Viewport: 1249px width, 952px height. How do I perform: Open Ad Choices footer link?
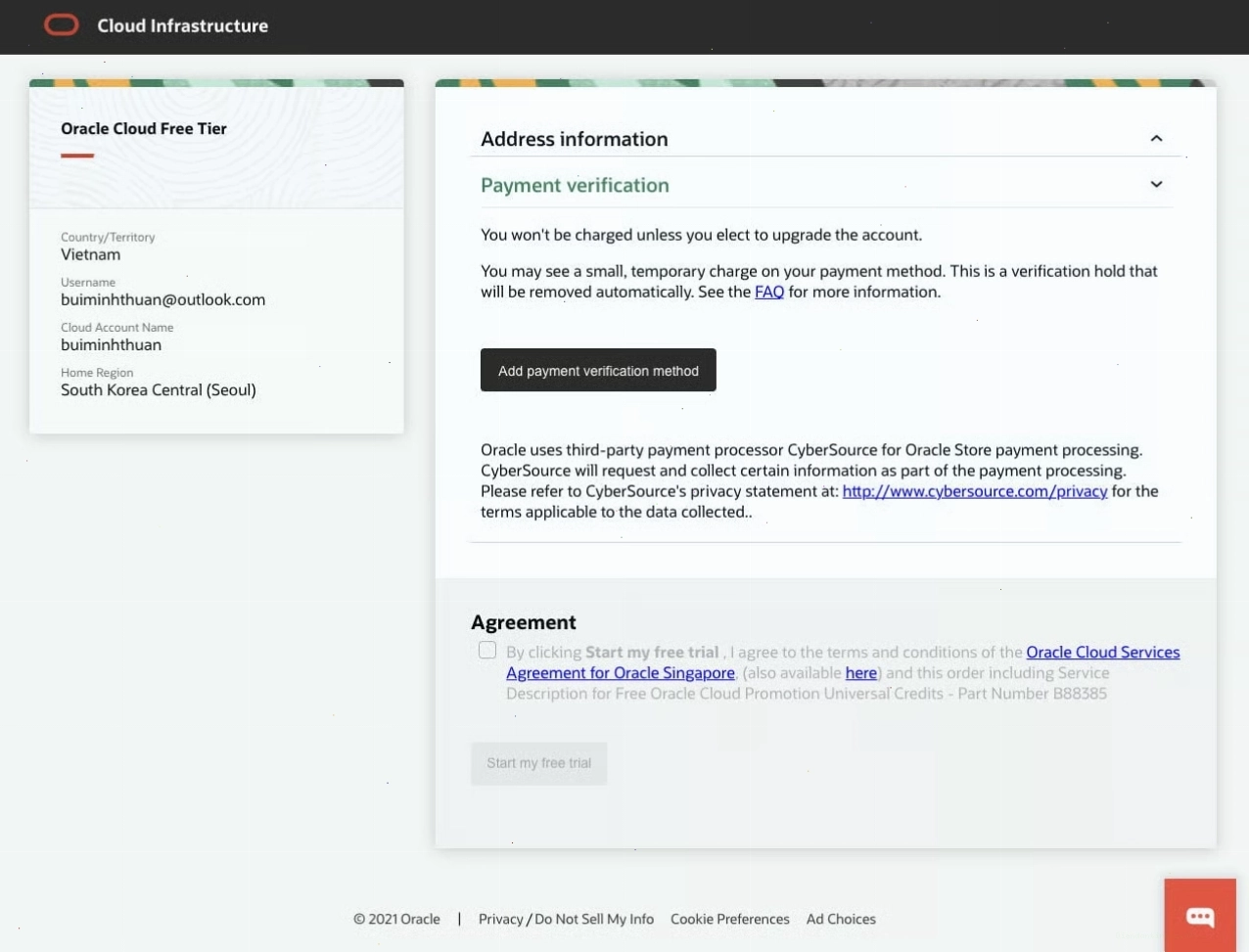[x=841, y=919]
